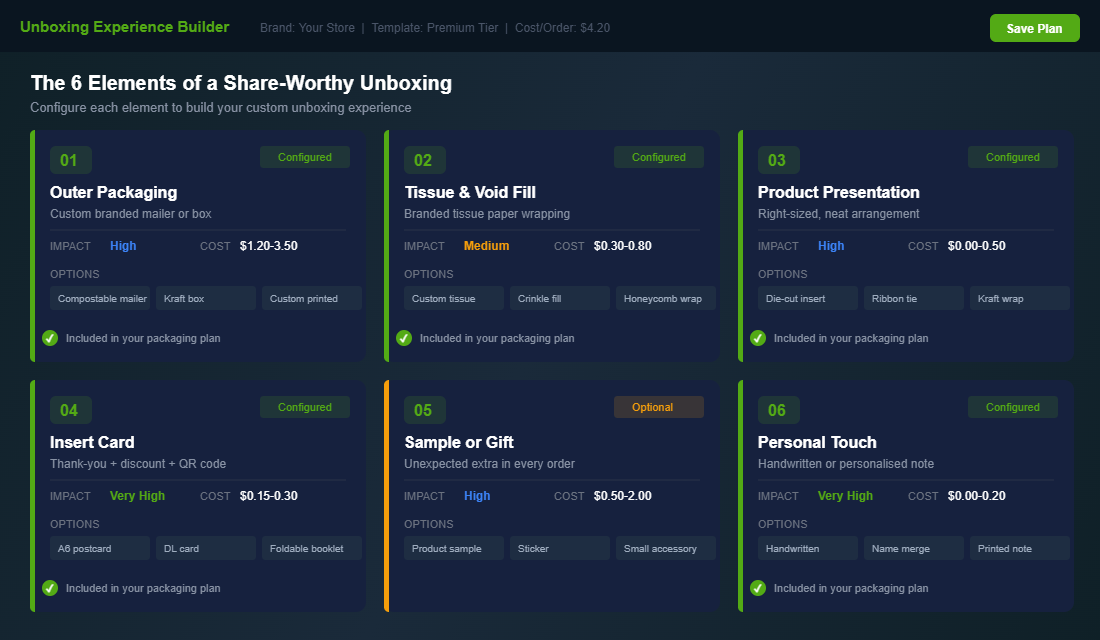Toggle the Configured badge on Outer Packaging
The width and height of the screenshot is (1100, 640).
304,157
